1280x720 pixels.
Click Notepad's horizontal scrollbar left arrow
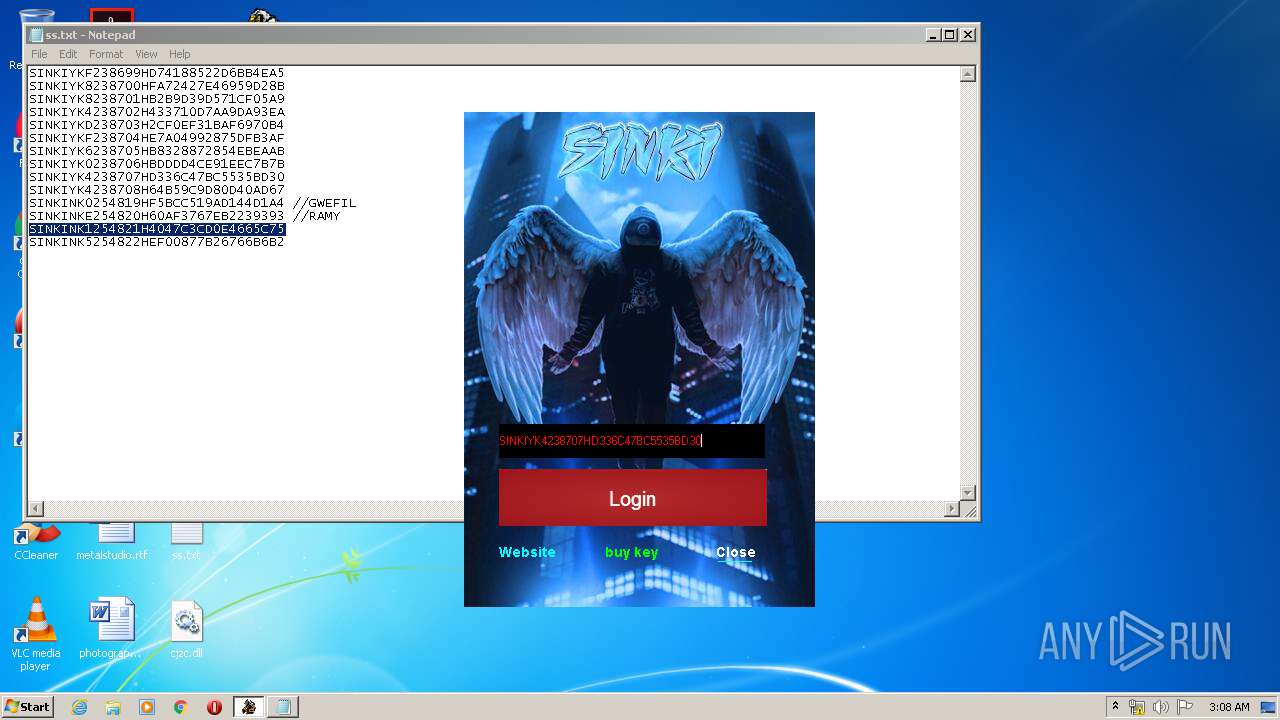tap(36, 509)
